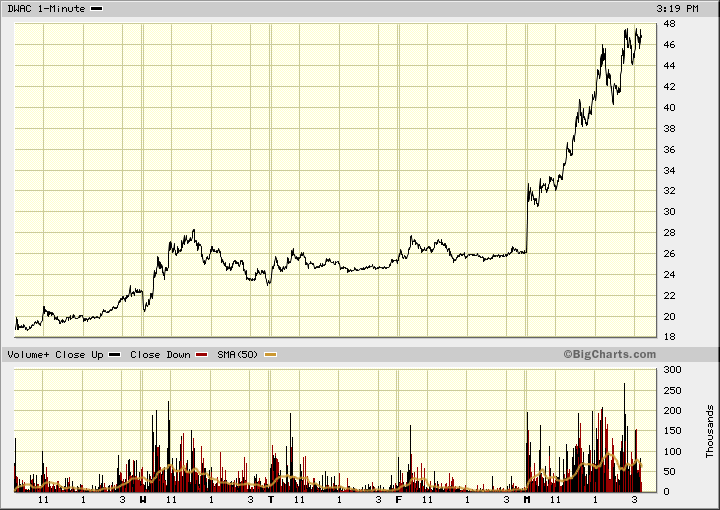Click the 38 price axis label
720x510 pixels.
pyautogui.click(x=669, y=129)
